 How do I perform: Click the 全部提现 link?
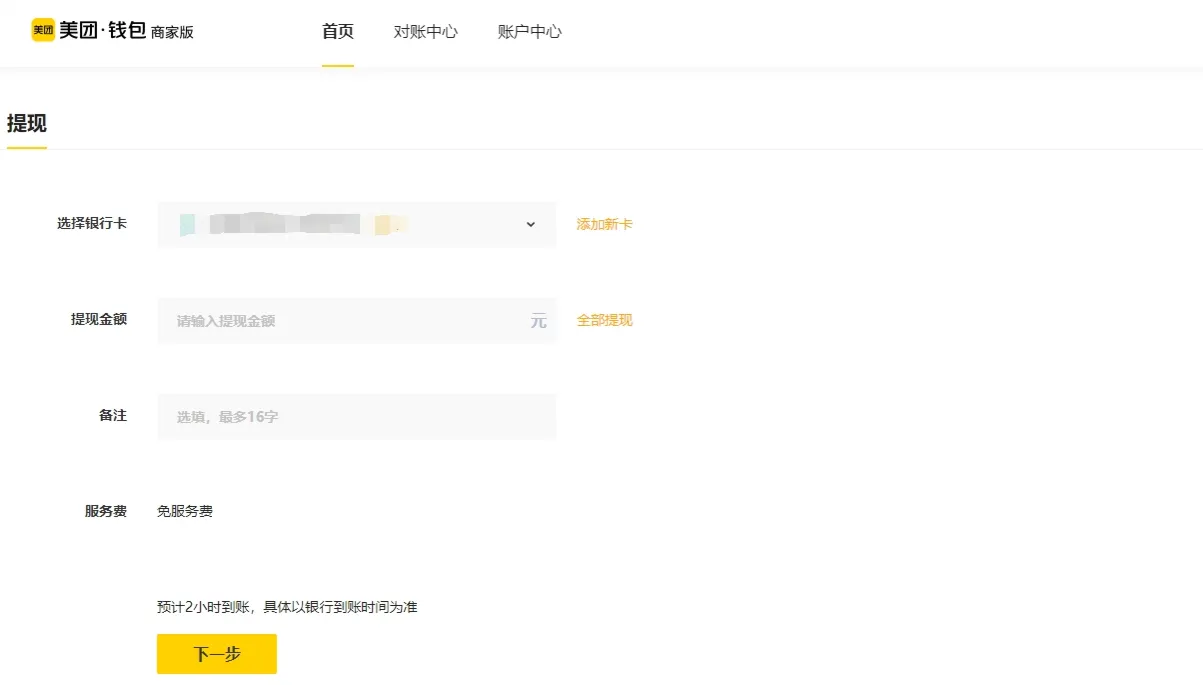click(x=604, y=320)
